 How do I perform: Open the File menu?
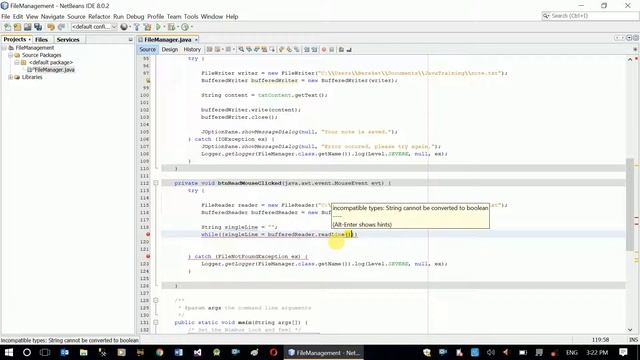[x=6, y=17]
